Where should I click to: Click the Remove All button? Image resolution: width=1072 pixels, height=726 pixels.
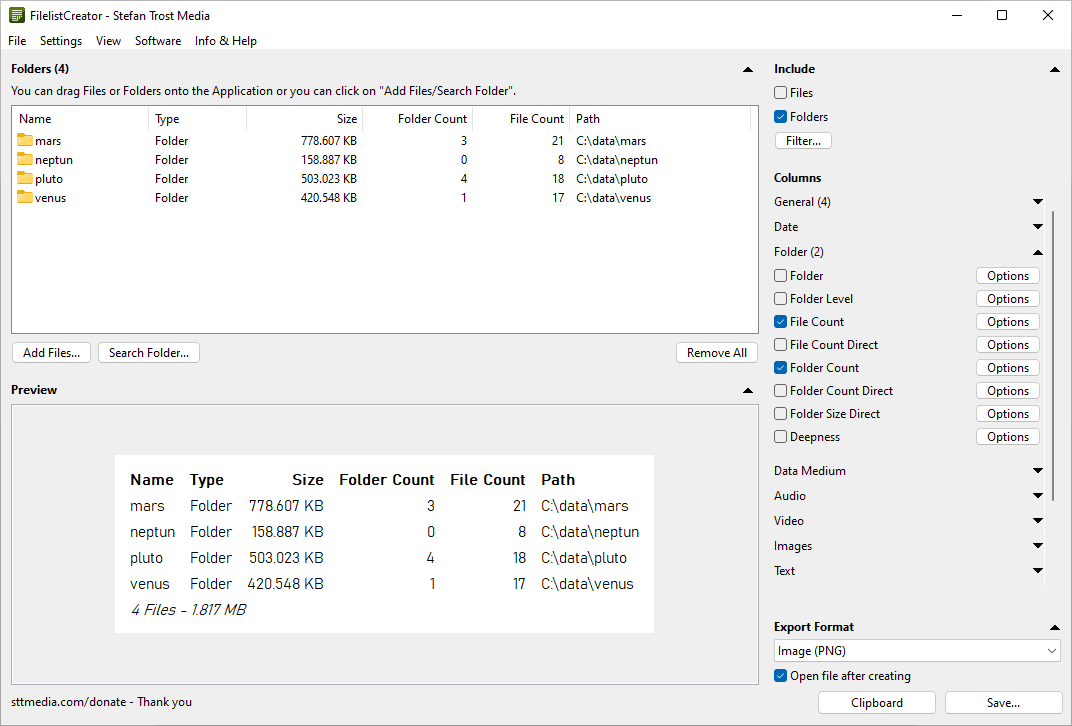pyautogui.click(x=716, y=352)
